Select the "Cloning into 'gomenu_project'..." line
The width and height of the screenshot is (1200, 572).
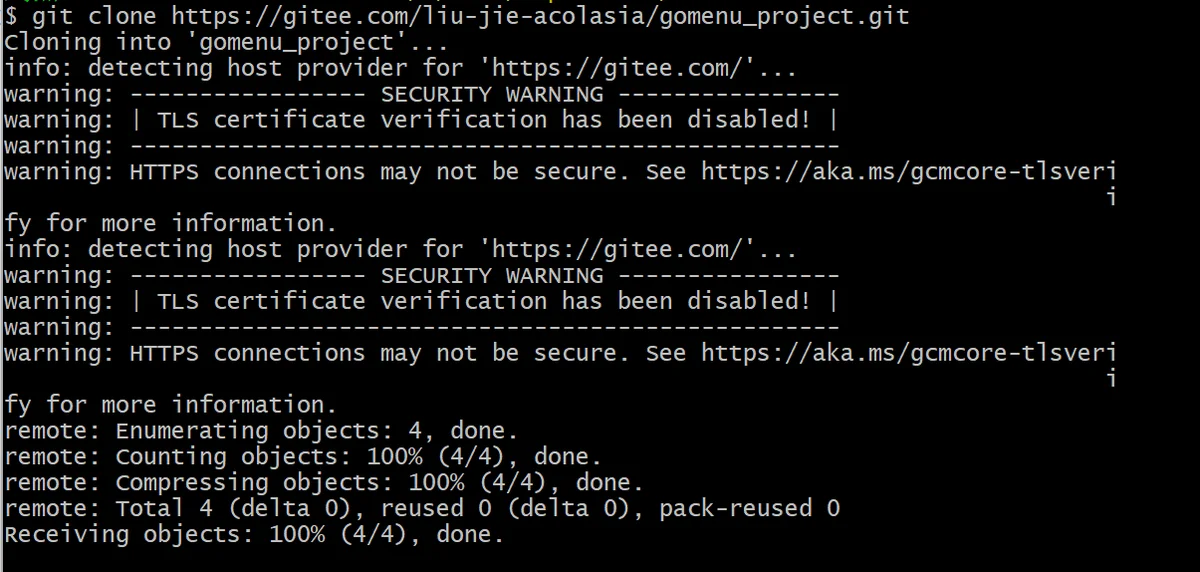tap(226, 43)
